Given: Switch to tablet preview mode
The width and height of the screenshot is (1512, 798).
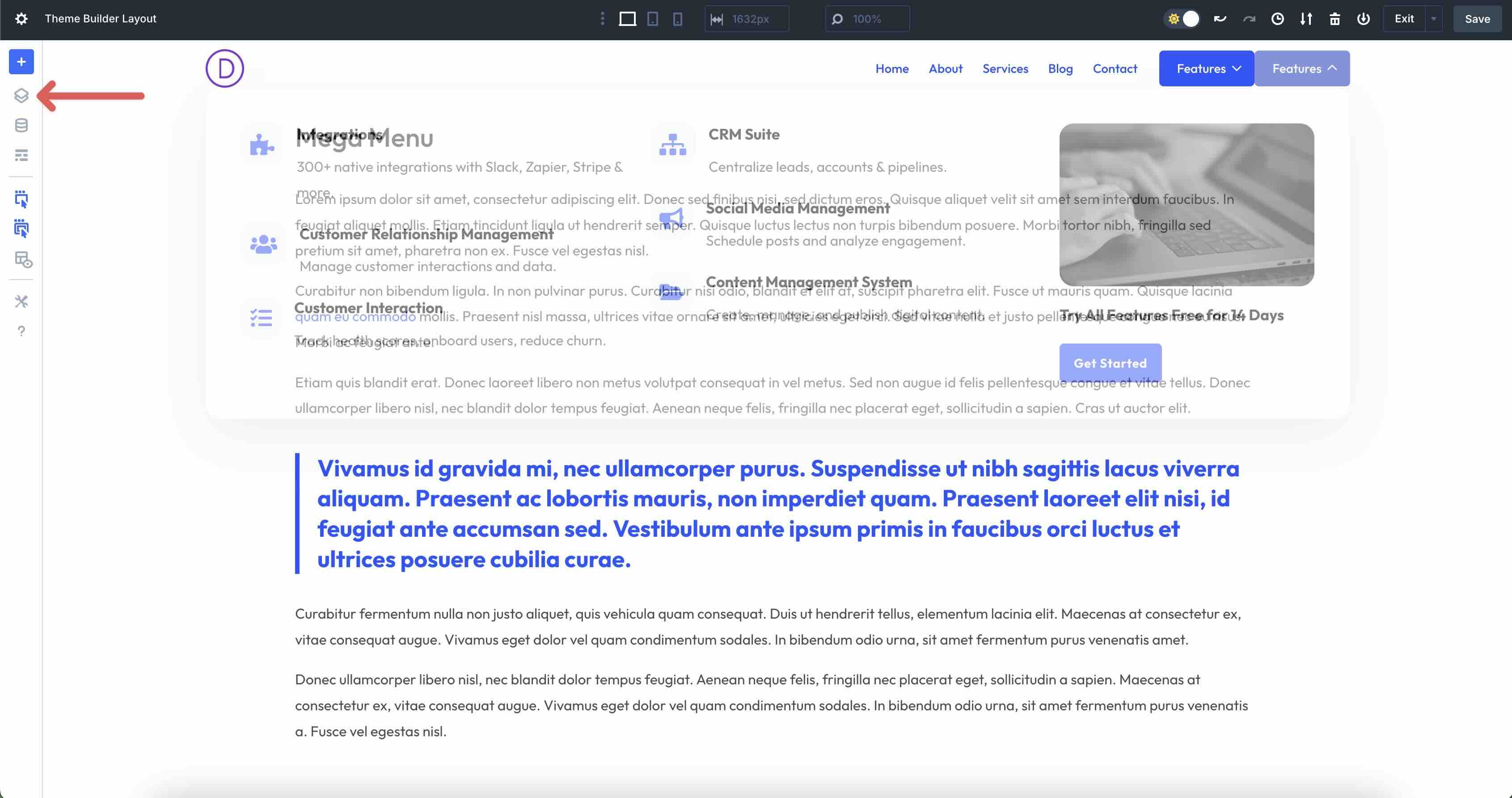Looking at the screenshot, I should click(x=652, y=19).
